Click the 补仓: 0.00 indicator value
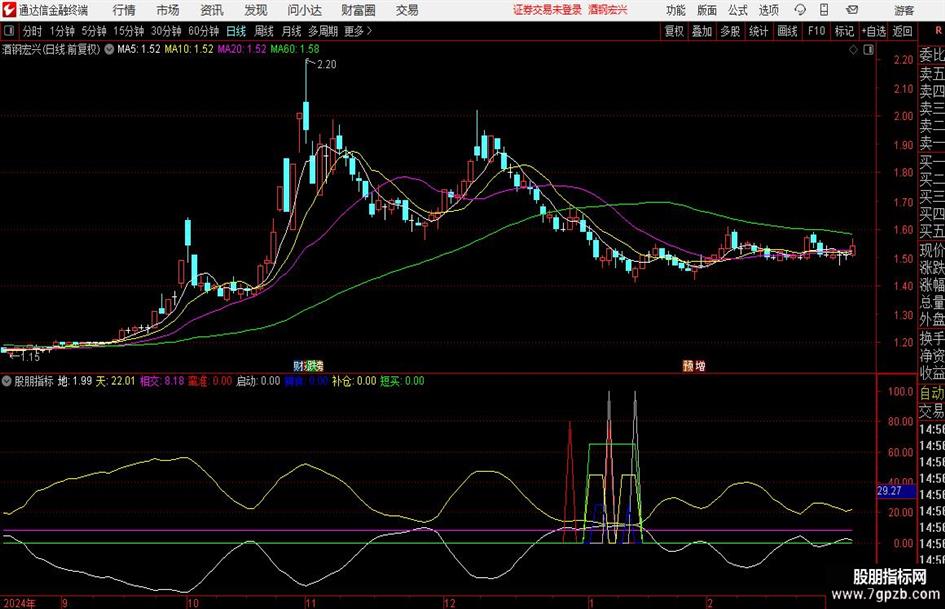Viewport: 945px width, 609px height. point(354,381)
